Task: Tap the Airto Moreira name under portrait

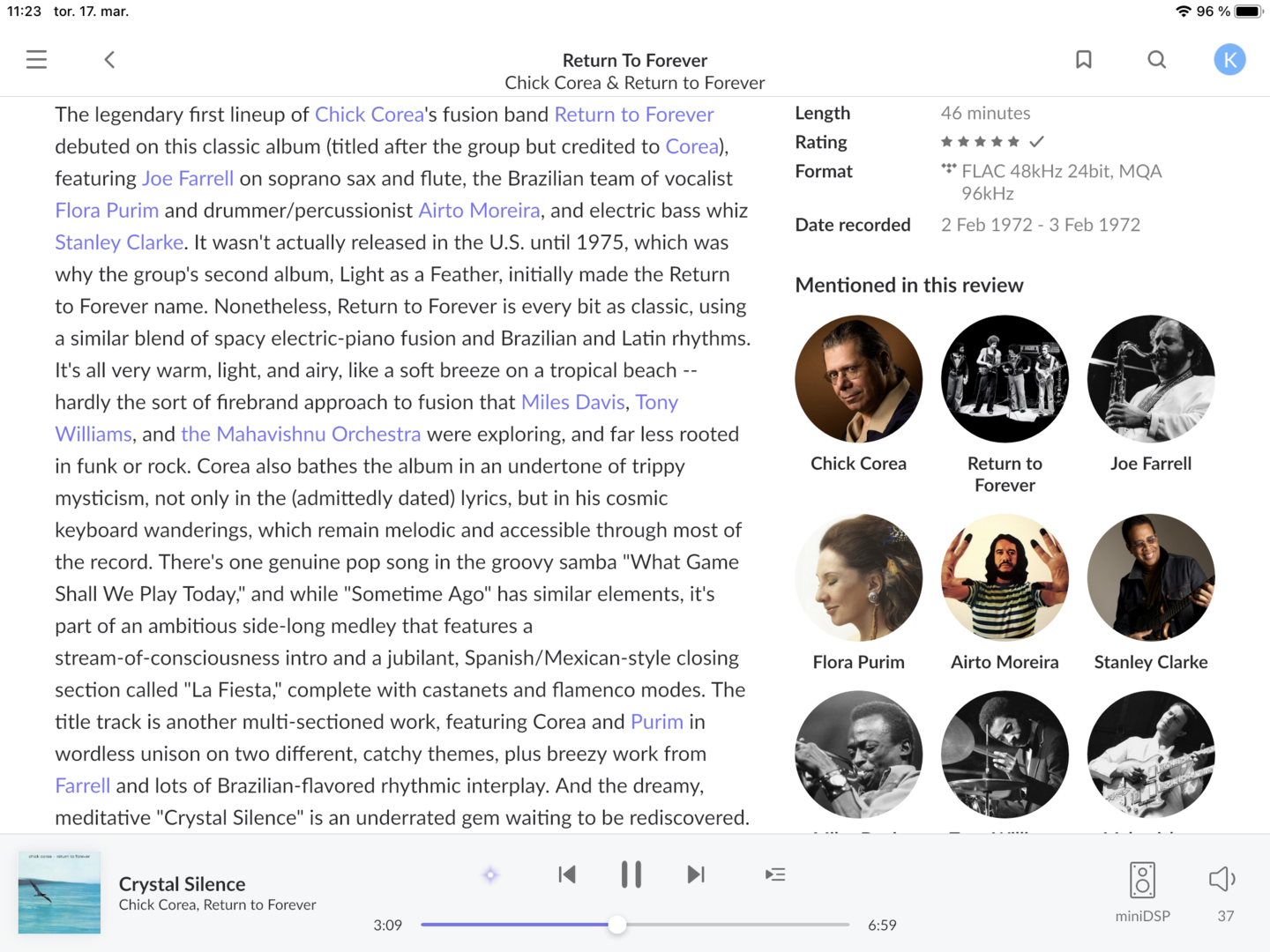Action: click(1005, 662)
